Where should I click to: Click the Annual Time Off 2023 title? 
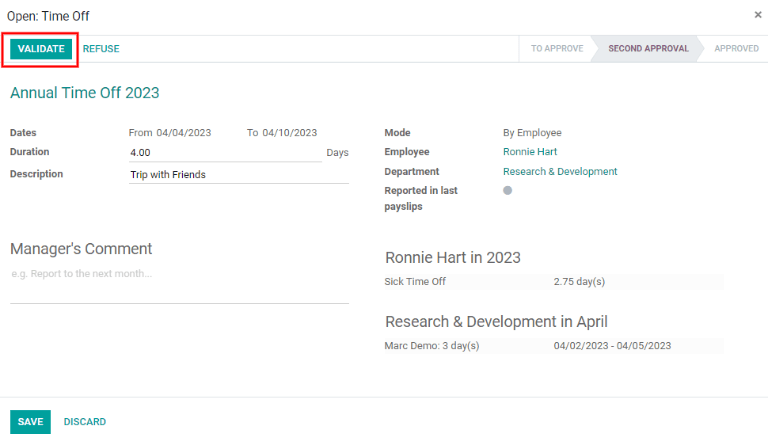[x=85, y=93]
